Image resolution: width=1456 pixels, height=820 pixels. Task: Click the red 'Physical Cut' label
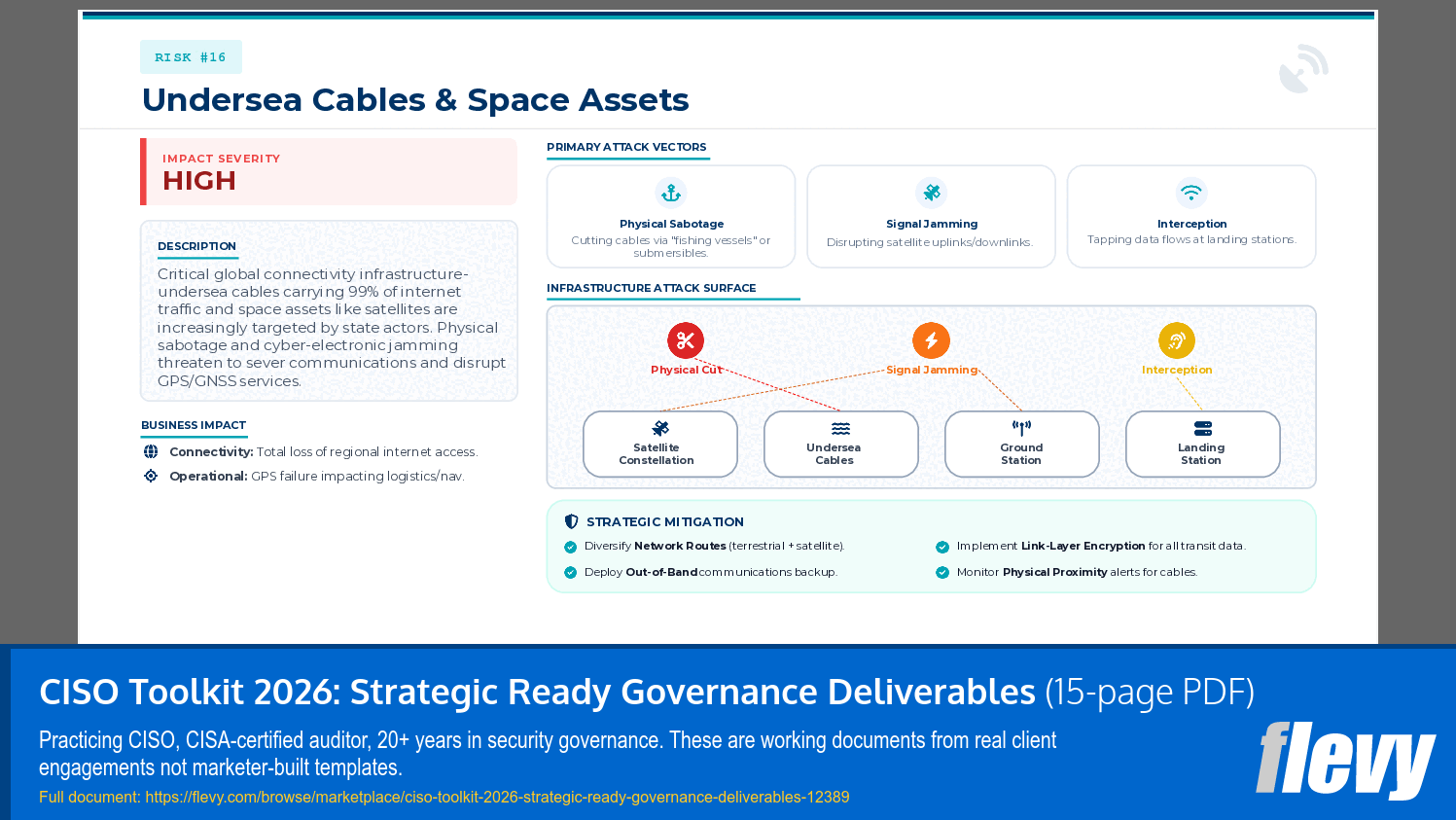click(687, 370)
